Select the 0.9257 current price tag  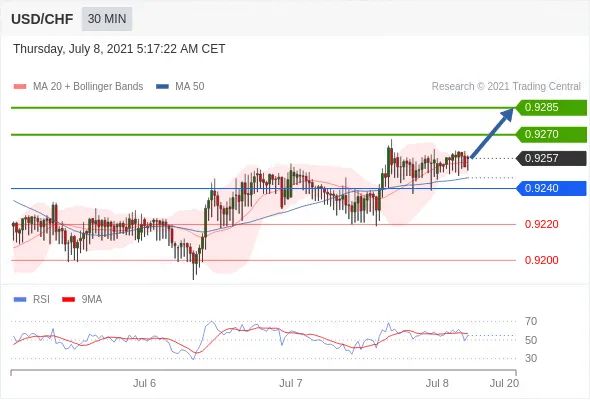pos(551,158)
